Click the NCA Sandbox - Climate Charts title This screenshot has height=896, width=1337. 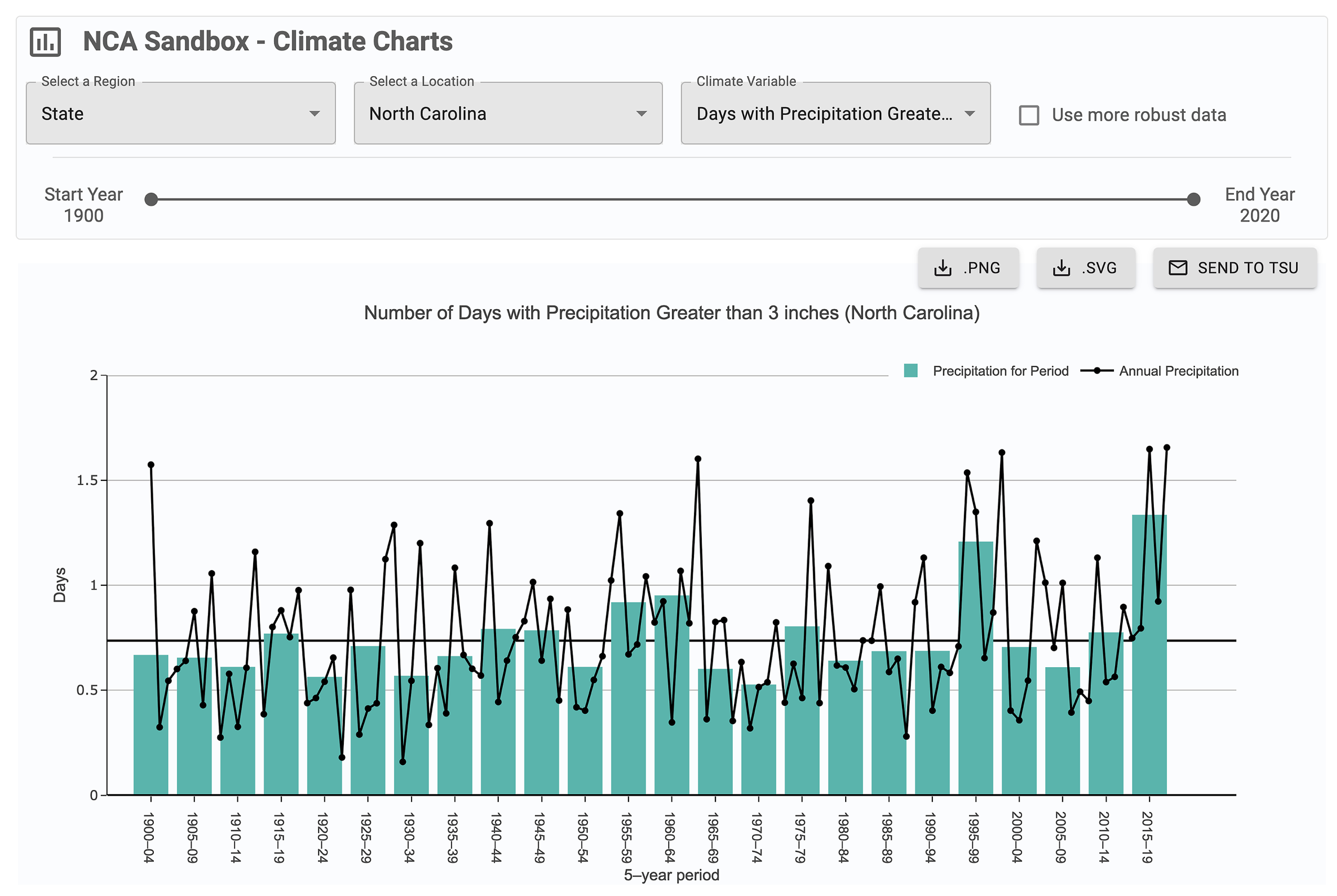267,41
